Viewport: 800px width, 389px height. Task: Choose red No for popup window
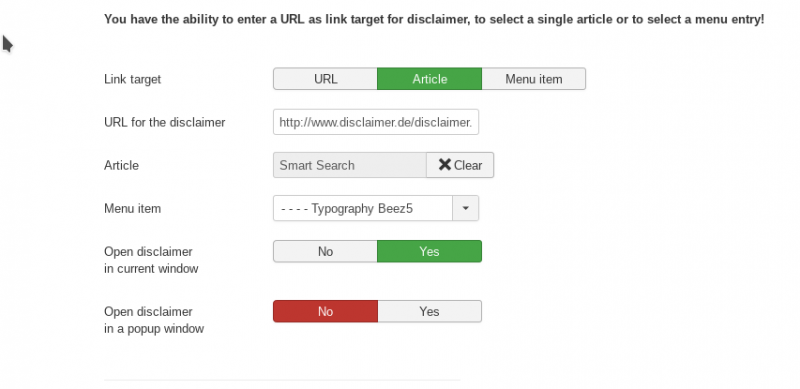coord(326,311)
